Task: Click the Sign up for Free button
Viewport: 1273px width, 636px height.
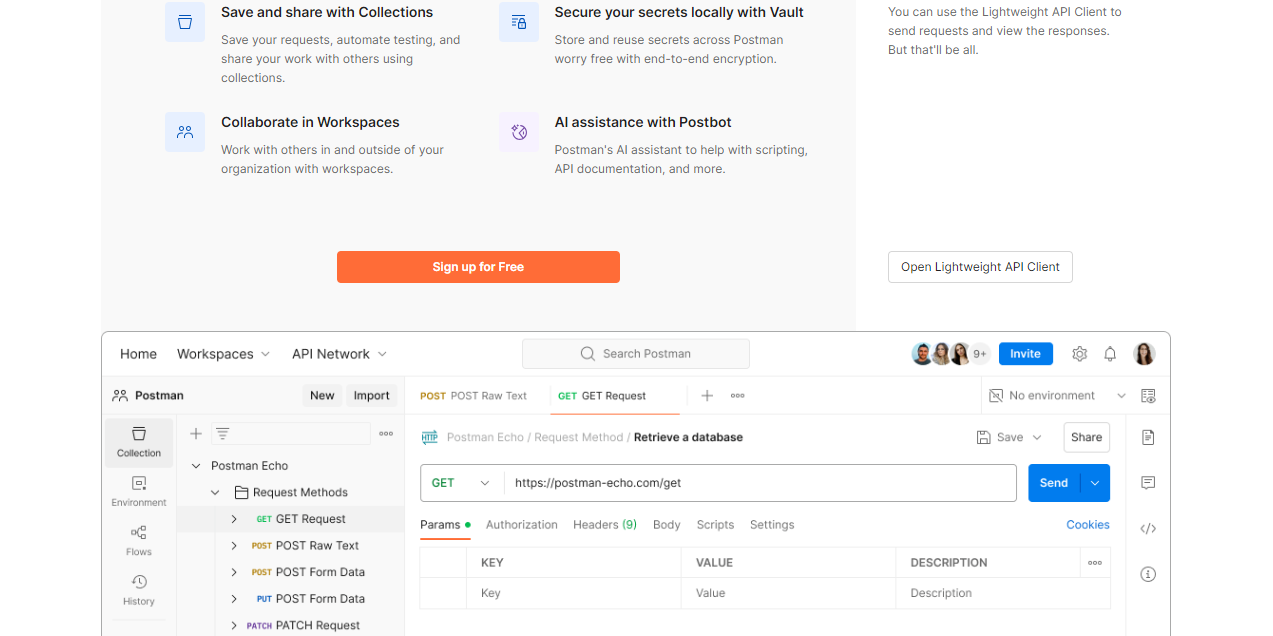Action: click(478, 267)
